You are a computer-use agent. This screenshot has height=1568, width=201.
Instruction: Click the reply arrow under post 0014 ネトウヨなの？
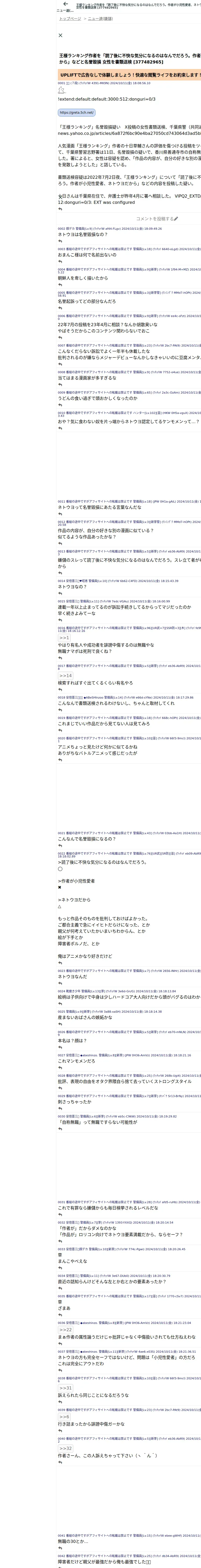pos(60,594)
